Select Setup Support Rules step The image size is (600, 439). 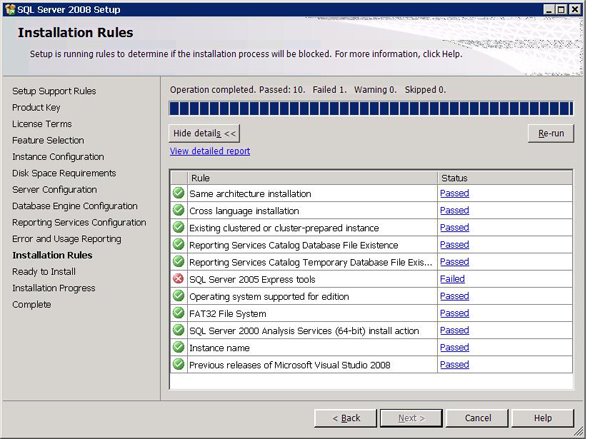point(54,91)
